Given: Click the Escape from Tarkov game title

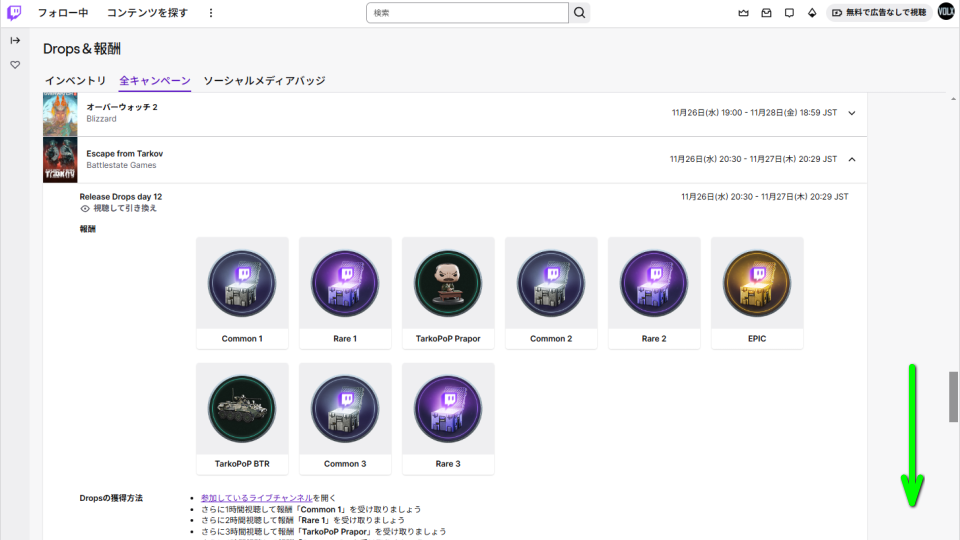Looking at the screenshot, I should coord(124,154).
